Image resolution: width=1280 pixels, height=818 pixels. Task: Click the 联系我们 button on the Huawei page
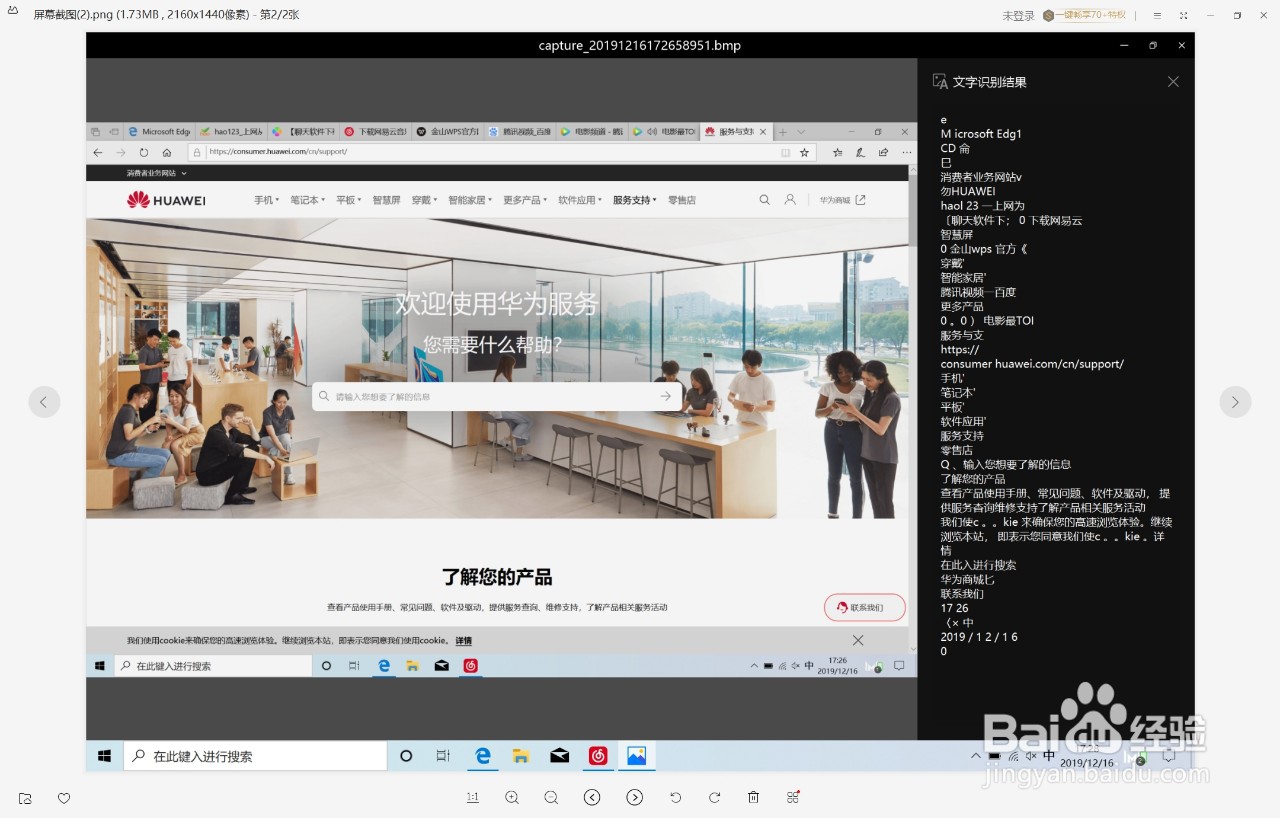pos(865,607)
